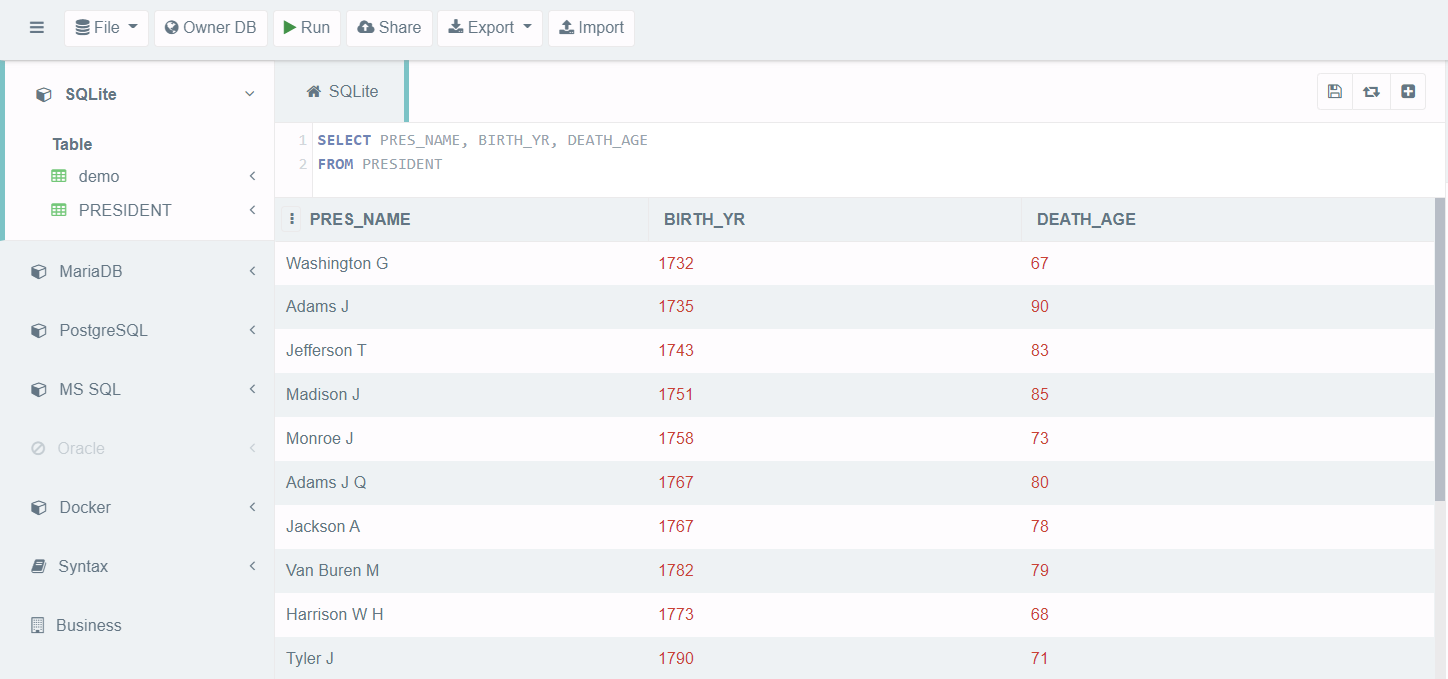Click the Import button

pyautogui.click(x=591, y=28)
